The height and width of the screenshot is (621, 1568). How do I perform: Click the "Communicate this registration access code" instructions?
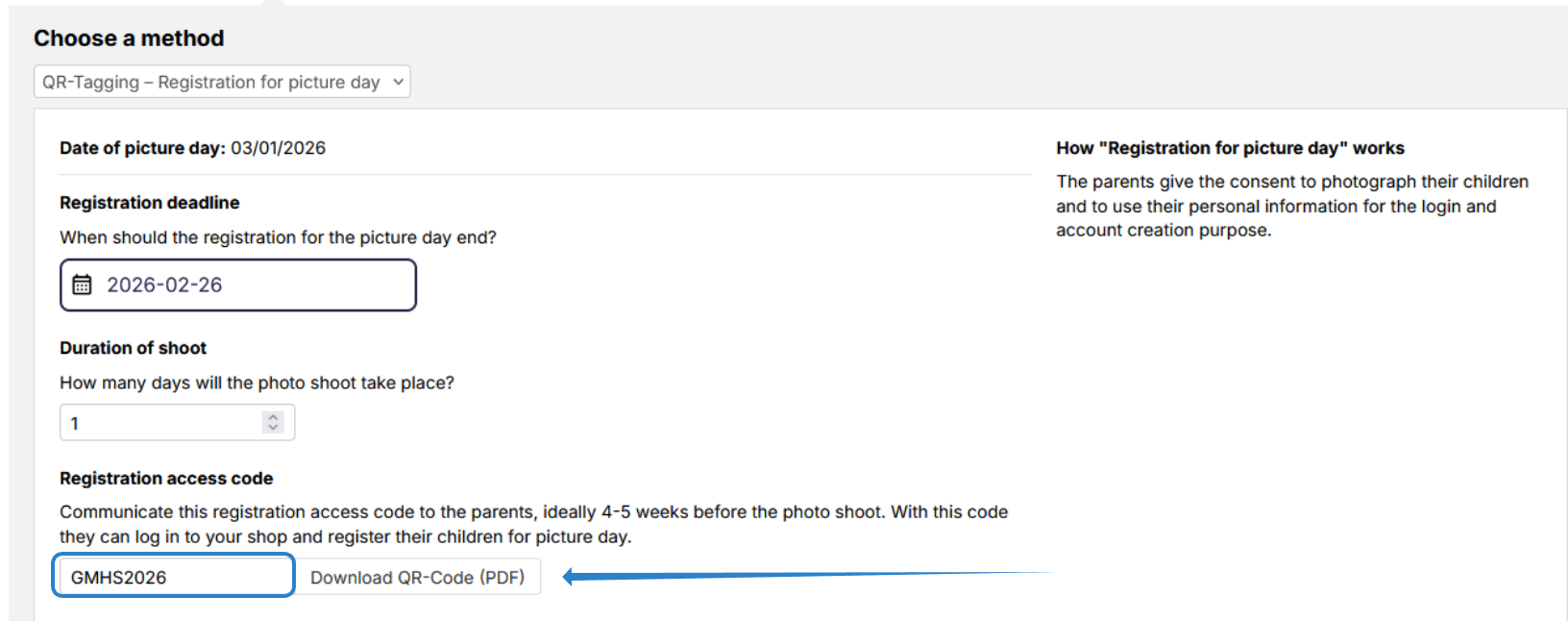(533, 524)
